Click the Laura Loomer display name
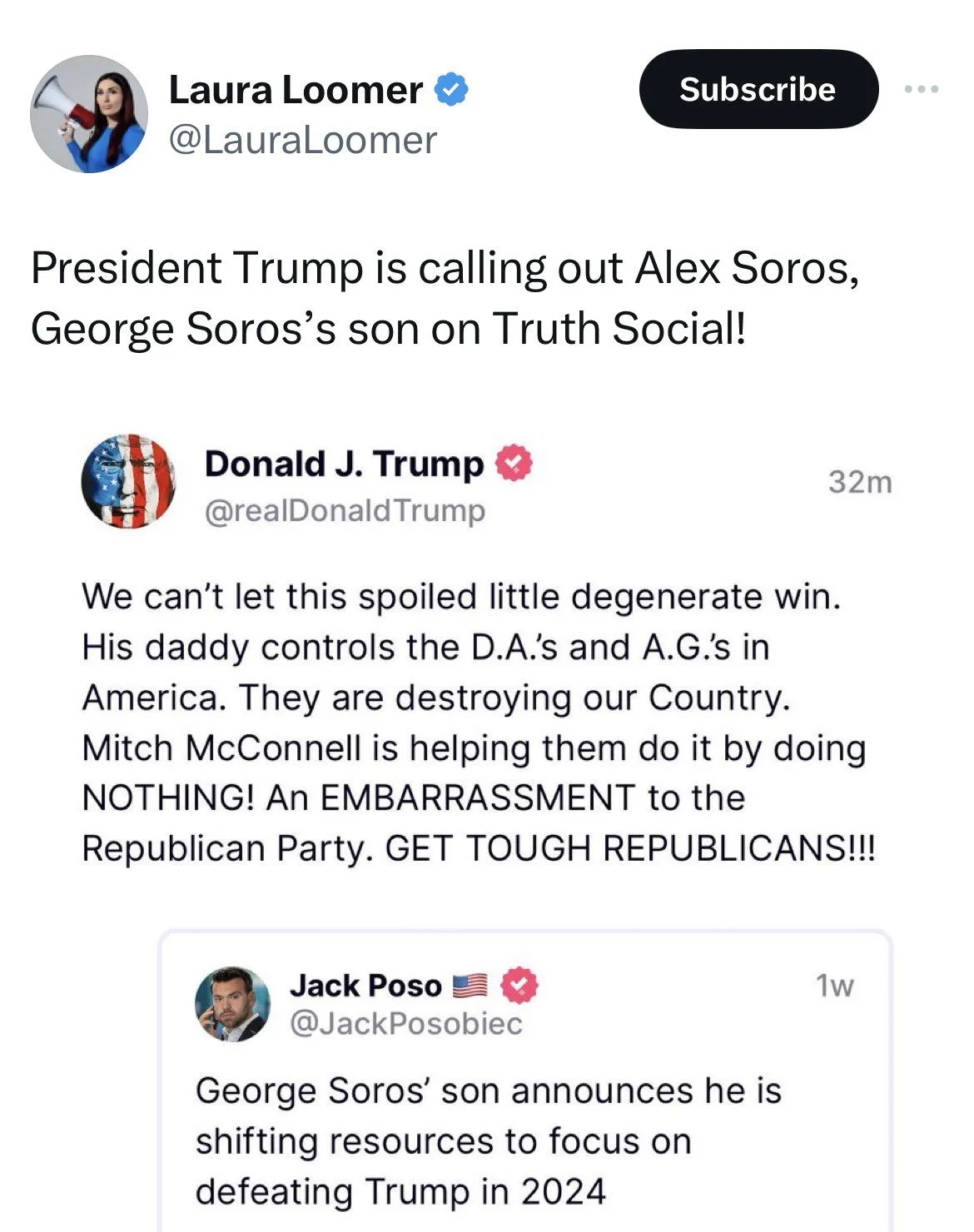The height and width of the screenshot is (1232, 974). [x=296, y=90]
